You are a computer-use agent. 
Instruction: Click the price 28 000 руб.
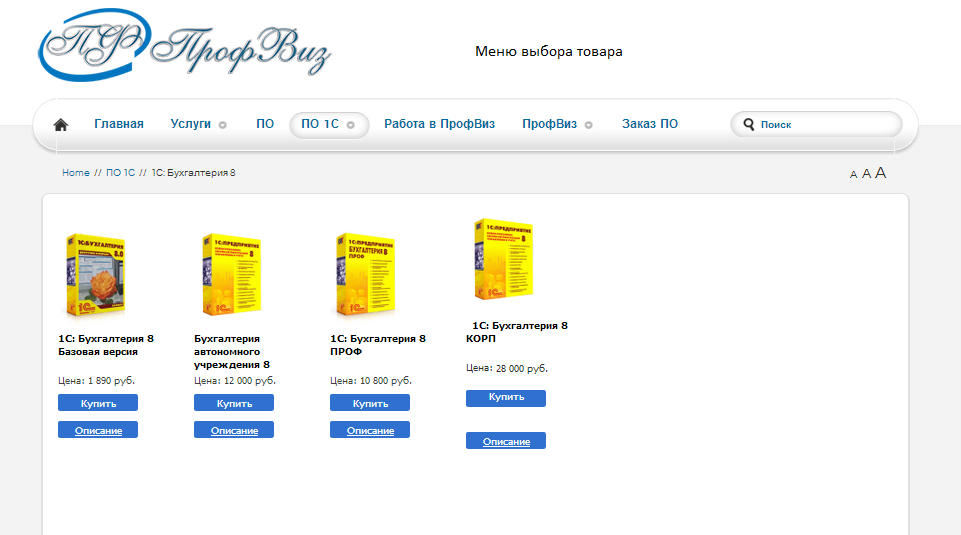(x=522, y=368)
